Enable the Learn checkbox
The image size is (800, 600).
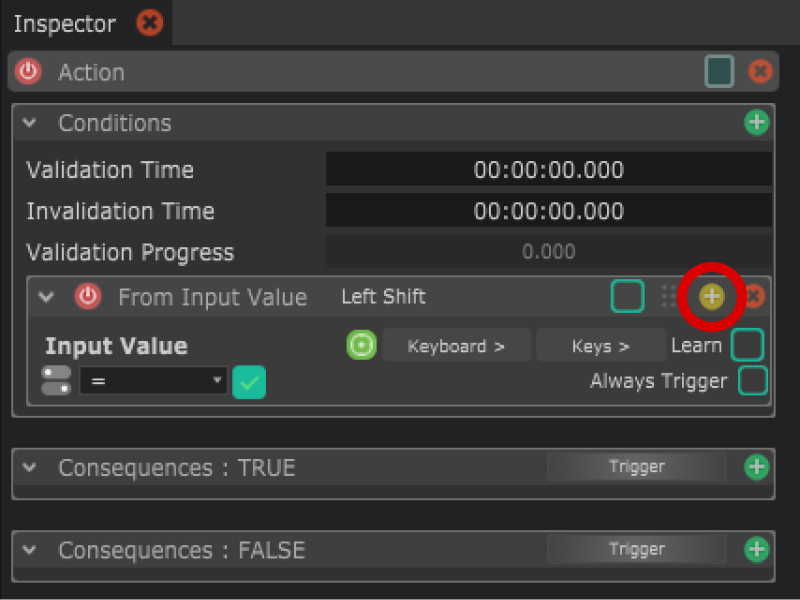747,345
